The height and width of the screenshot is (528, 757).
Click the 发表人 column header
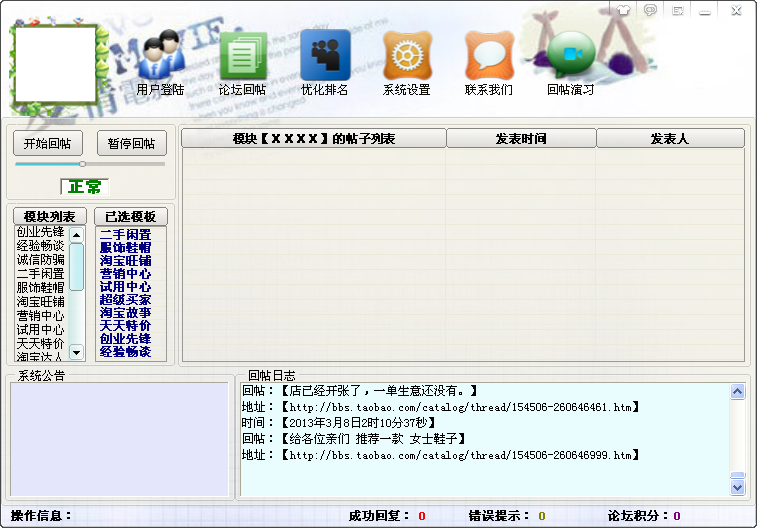(x=670, y=139)
